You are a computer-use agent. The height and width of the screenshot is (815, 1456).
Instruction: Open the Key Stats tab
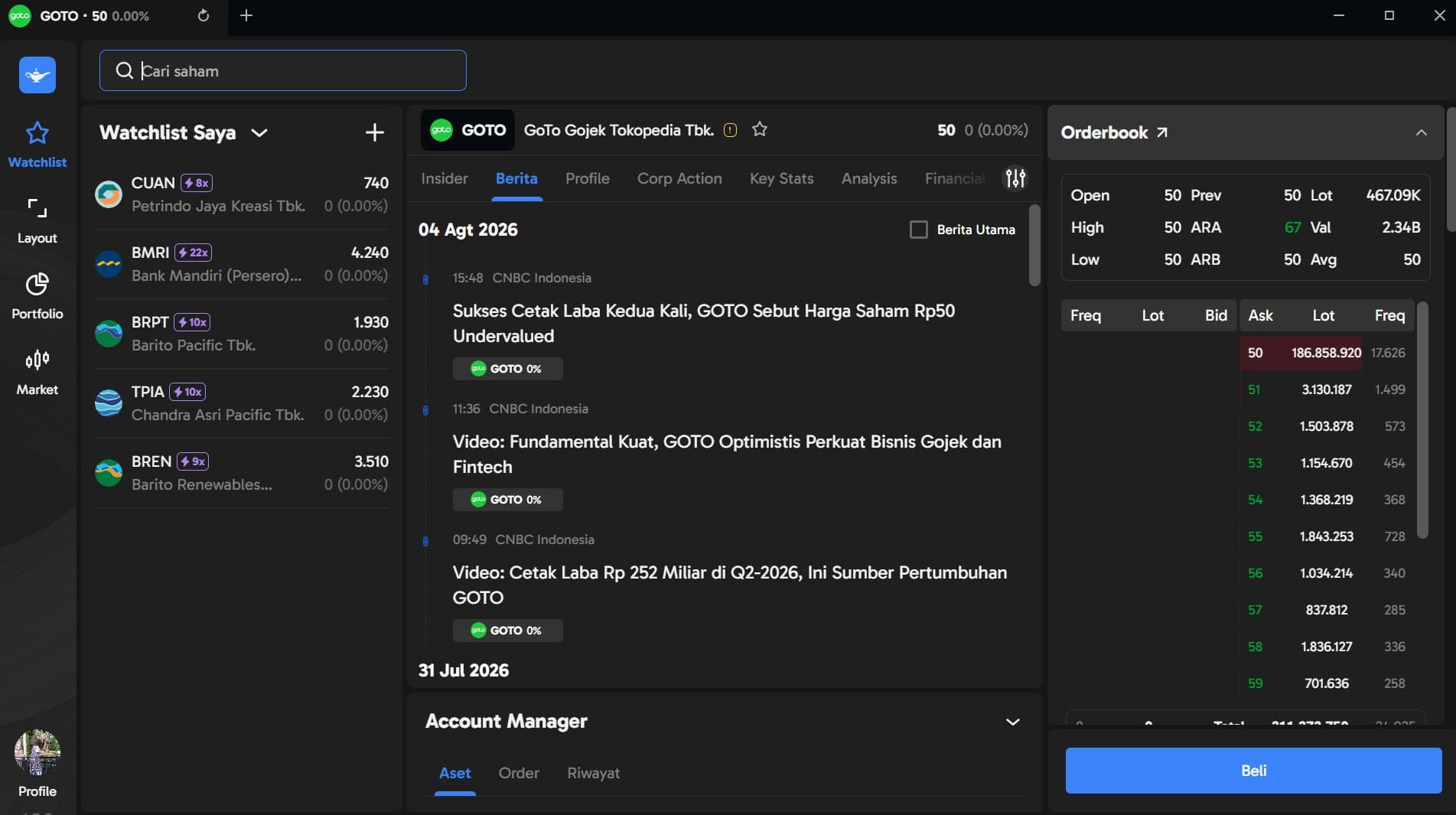point(781,178)
